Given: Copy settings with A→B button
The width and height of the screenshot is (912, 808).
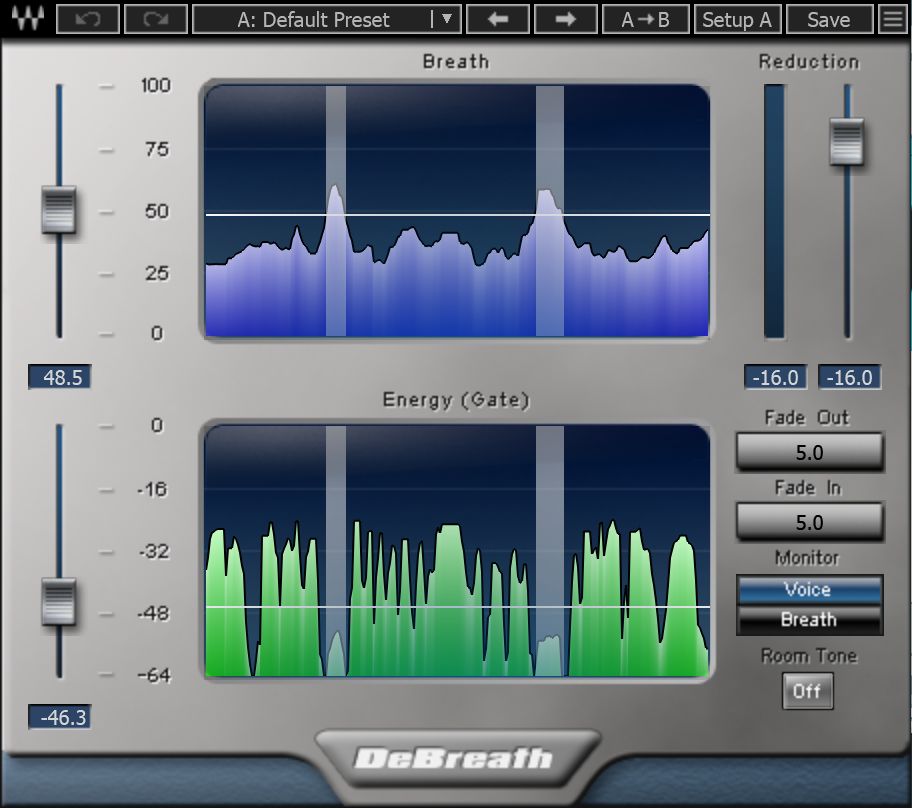Looking at the screenshot, I should coord(645,19).
